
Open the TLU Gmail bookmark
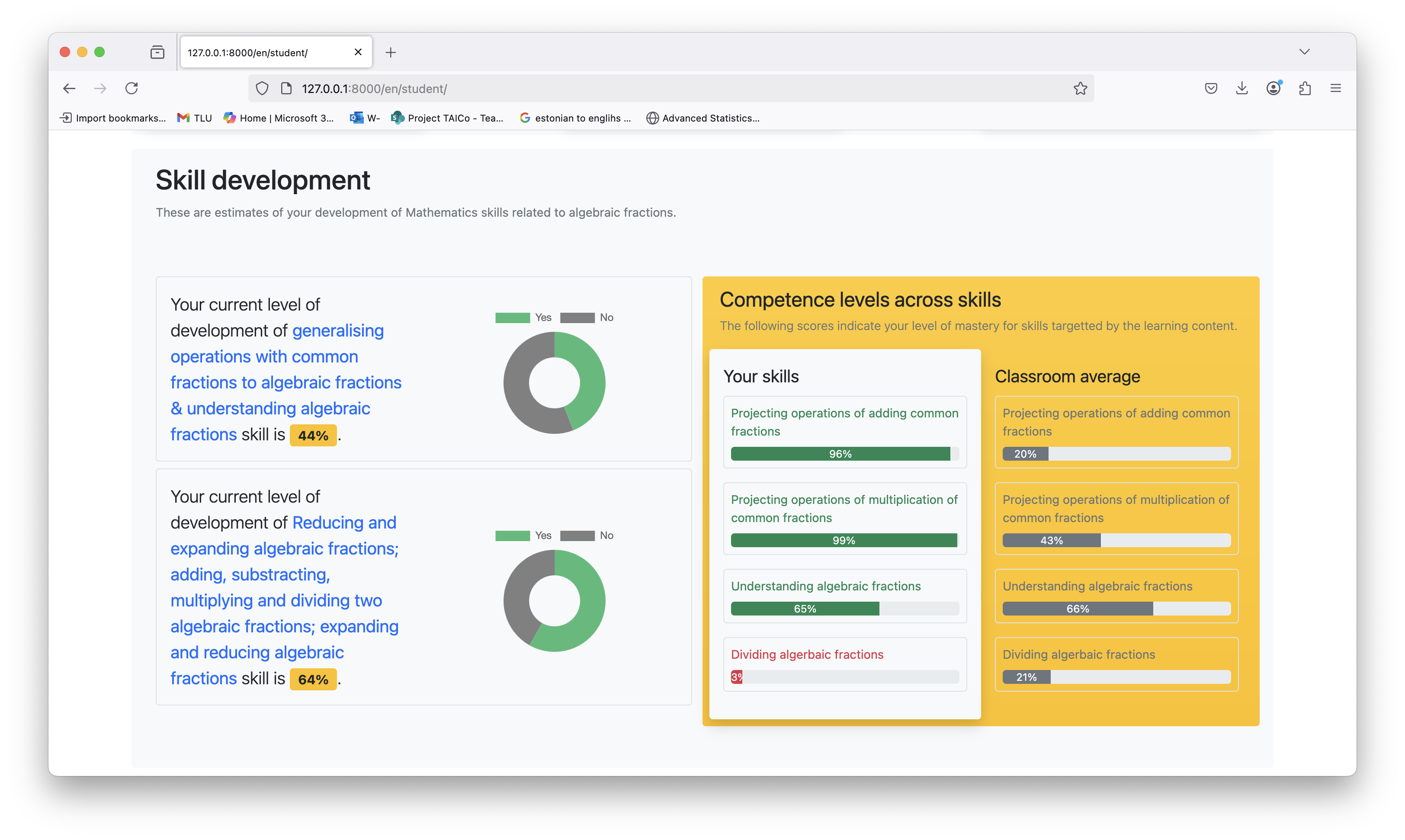click(194, 118)
